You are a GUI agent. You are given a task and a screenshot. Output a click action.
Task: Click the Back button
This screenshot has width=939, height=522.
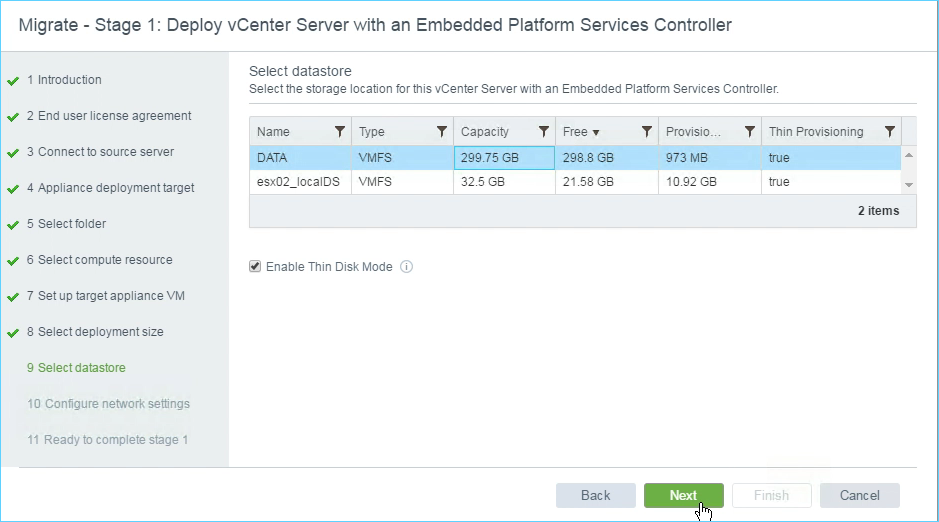coord(596,495)
